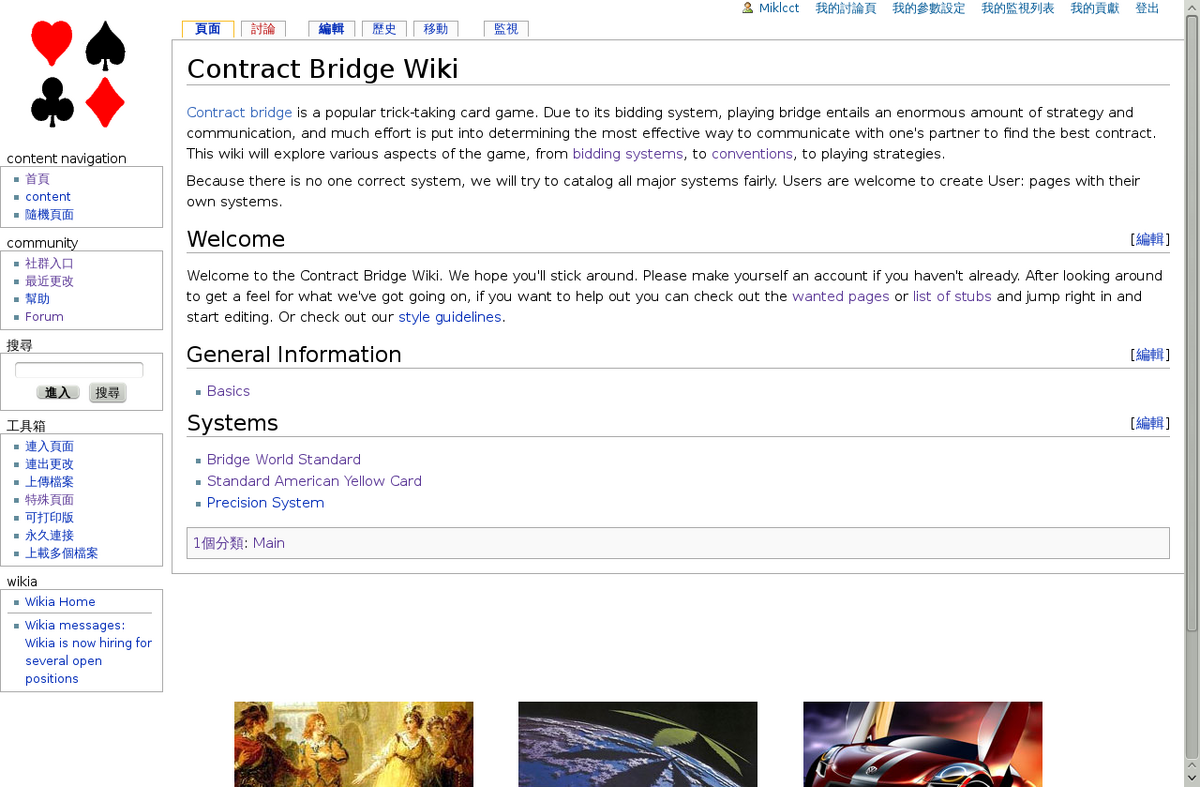Visit the bidding systems link

point(627,153)
